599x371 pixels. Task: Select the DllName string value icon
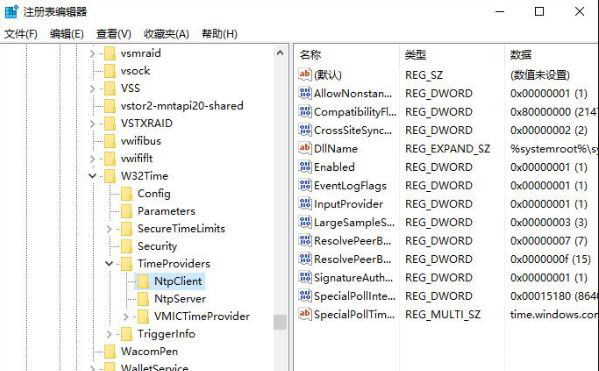tap(305, 148)
